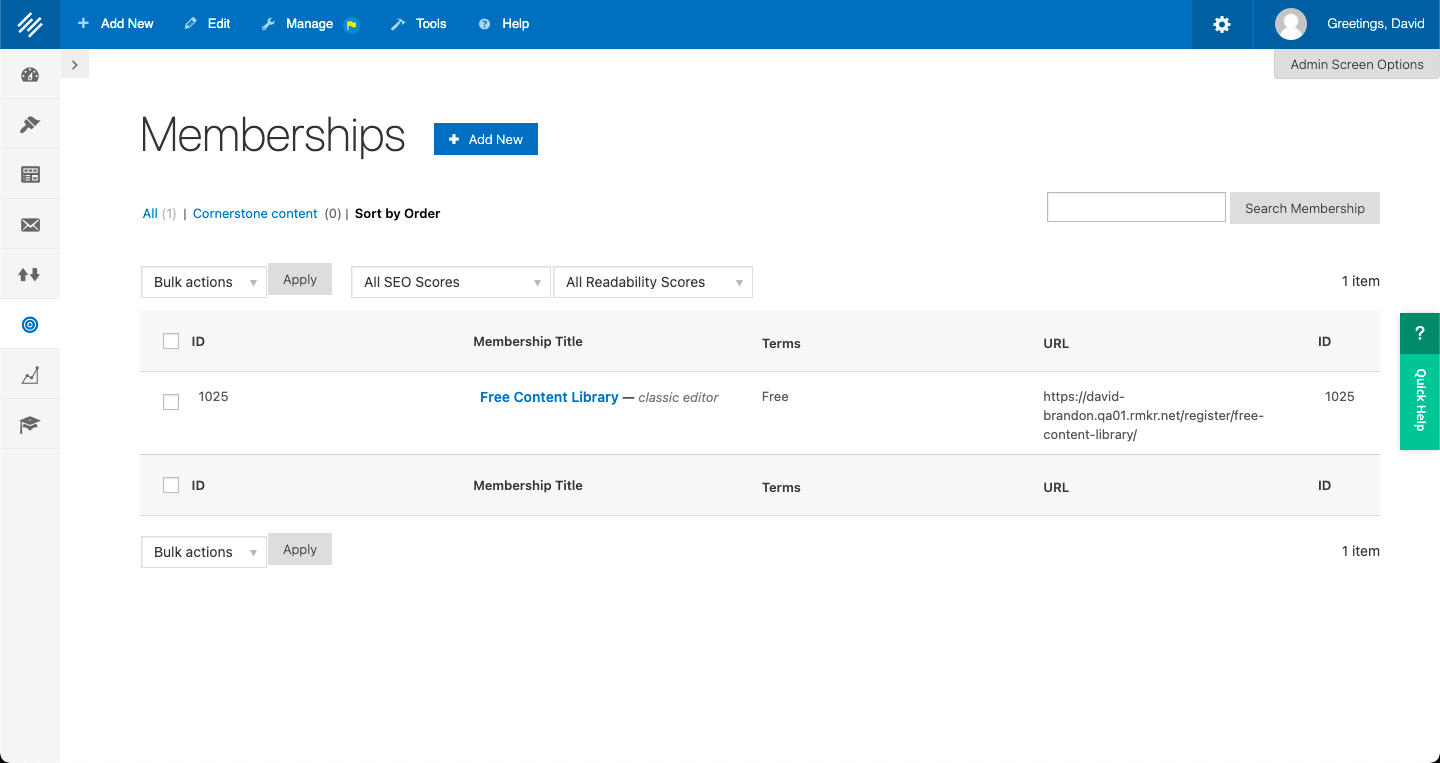The image size is (1440, 763).
Task: Select the paintbrush Design icon in sidebar
Action: pos(29,124)
